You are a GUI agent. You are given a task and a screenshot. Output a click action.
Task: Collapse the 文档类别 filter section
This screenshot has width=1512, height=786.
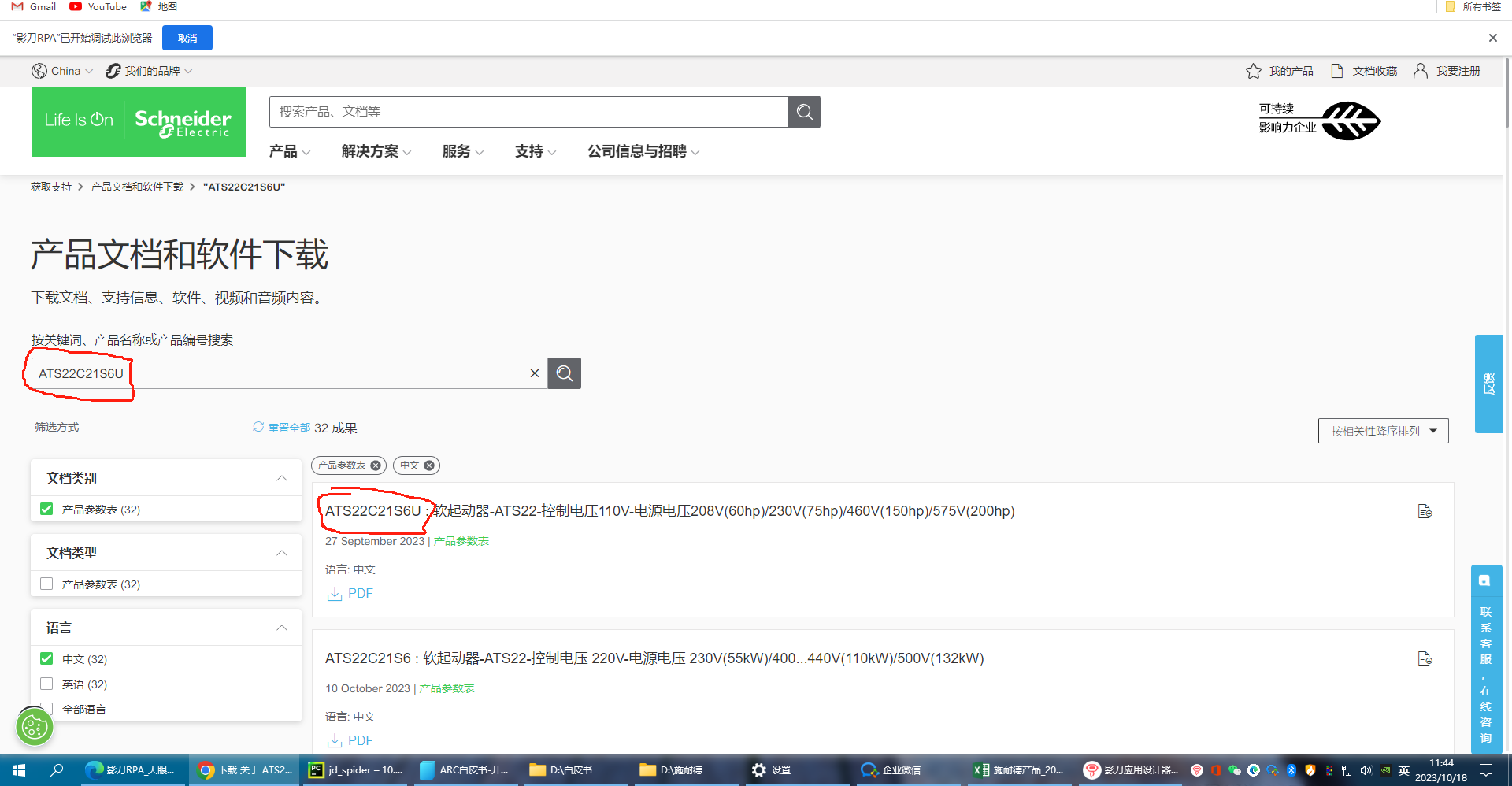[282, 478]
